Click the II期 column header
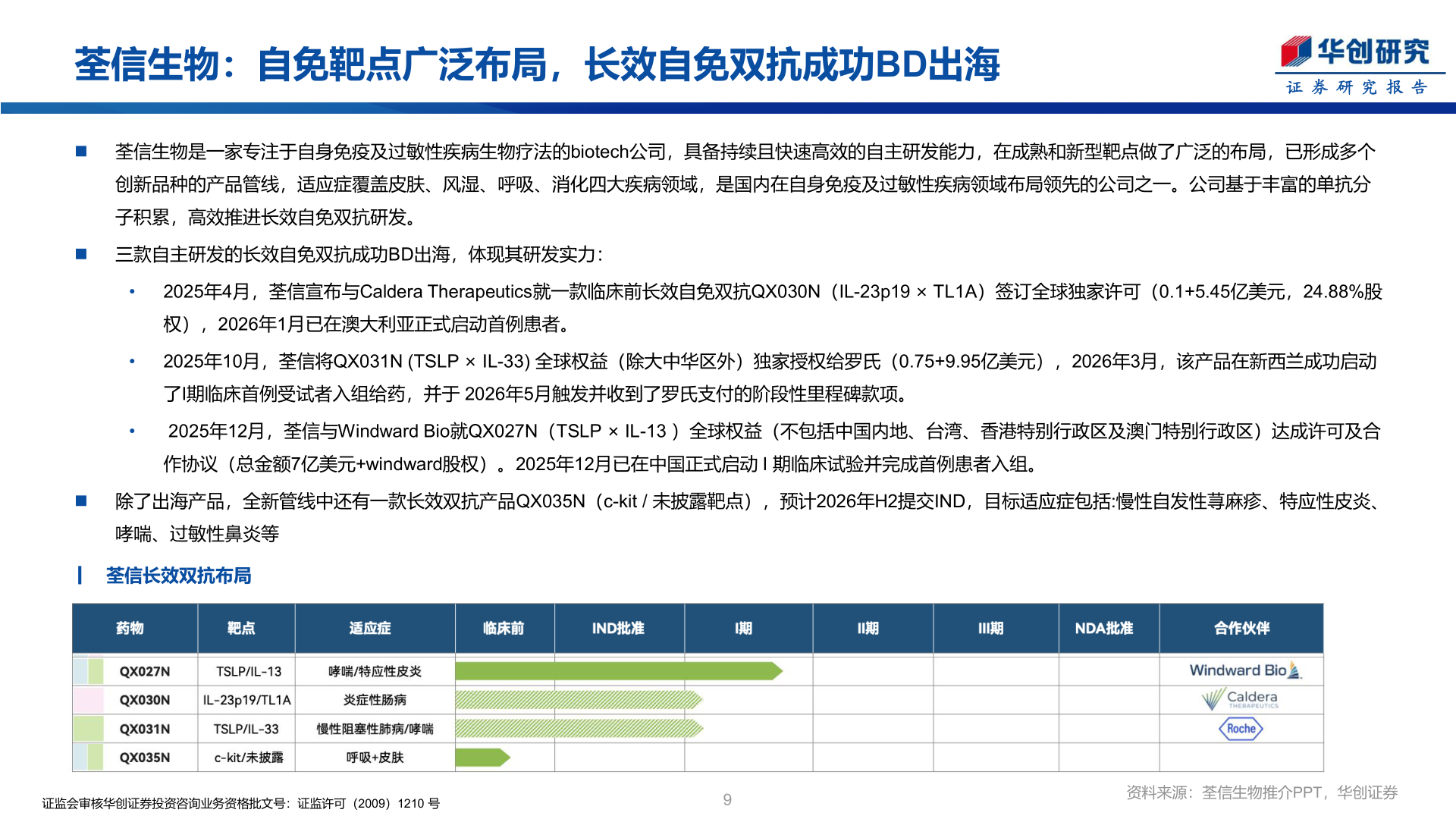Image resolution: width=1456 pixels, height=819 pixels. [x=873, y=628]
